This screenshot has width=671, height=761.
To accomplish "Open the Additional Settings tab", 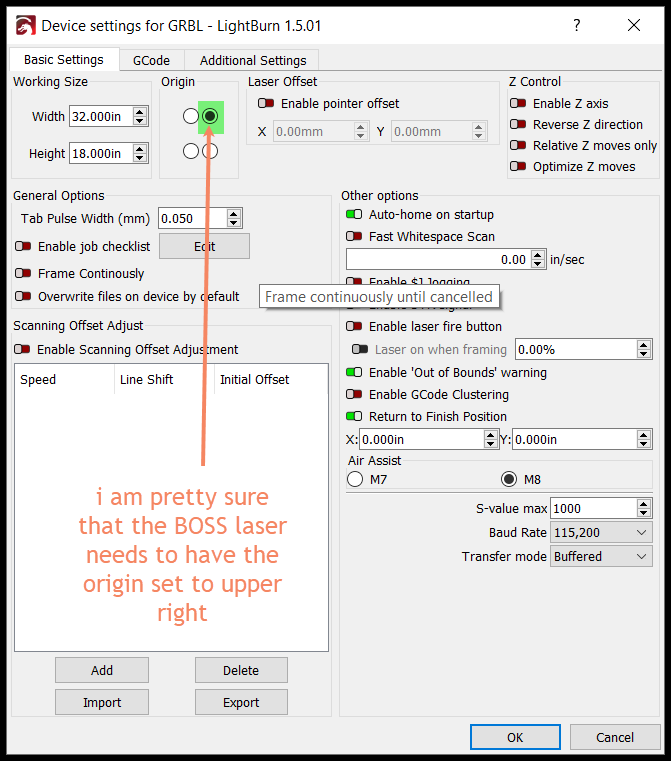I will point(253,60).
